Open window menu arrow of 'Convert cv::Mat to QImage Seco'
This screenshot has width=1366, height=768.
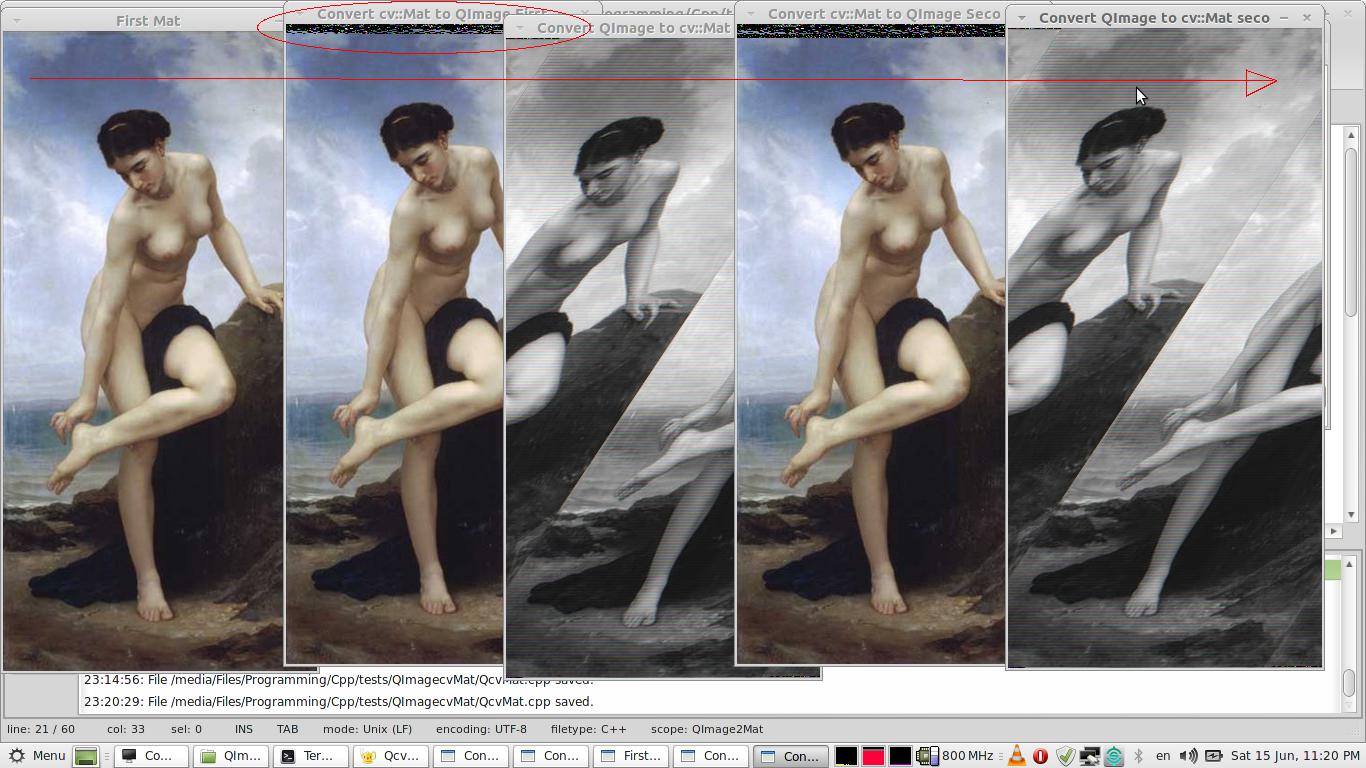click(x=750, y=14)
